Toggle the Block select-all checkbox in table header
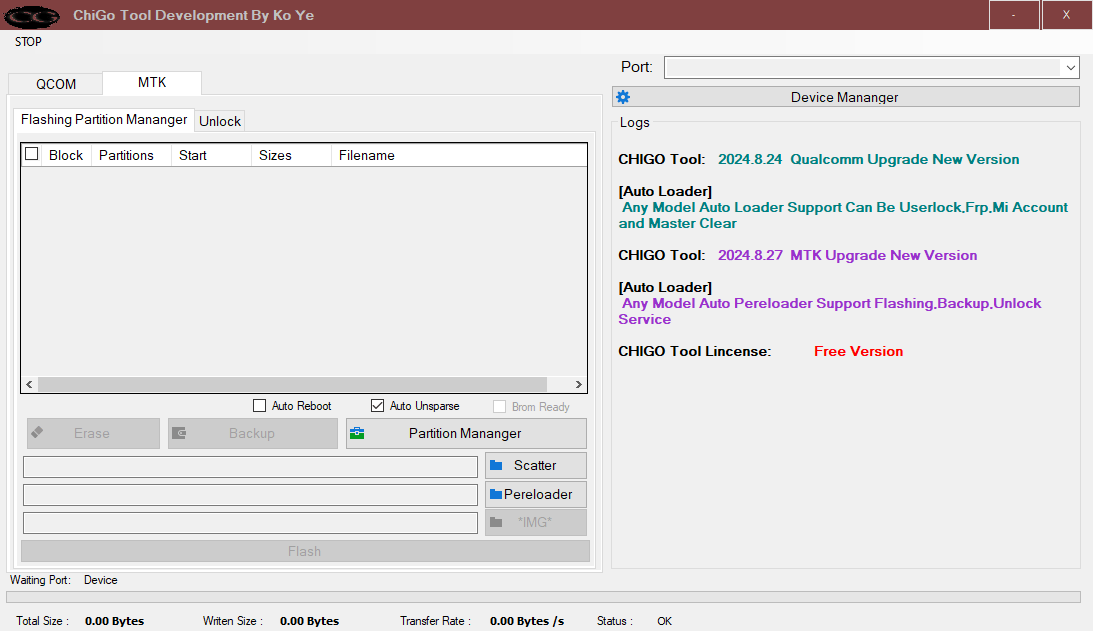 [x=30, y=153]
